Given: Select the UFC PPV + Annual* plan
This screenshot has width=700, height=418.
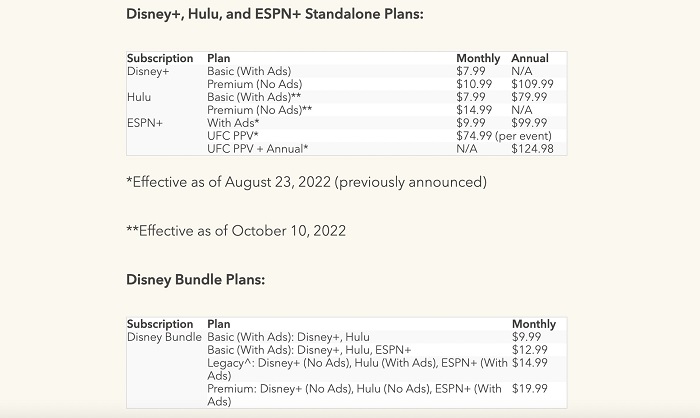Looking at the screenshot, I should [258, 149].
